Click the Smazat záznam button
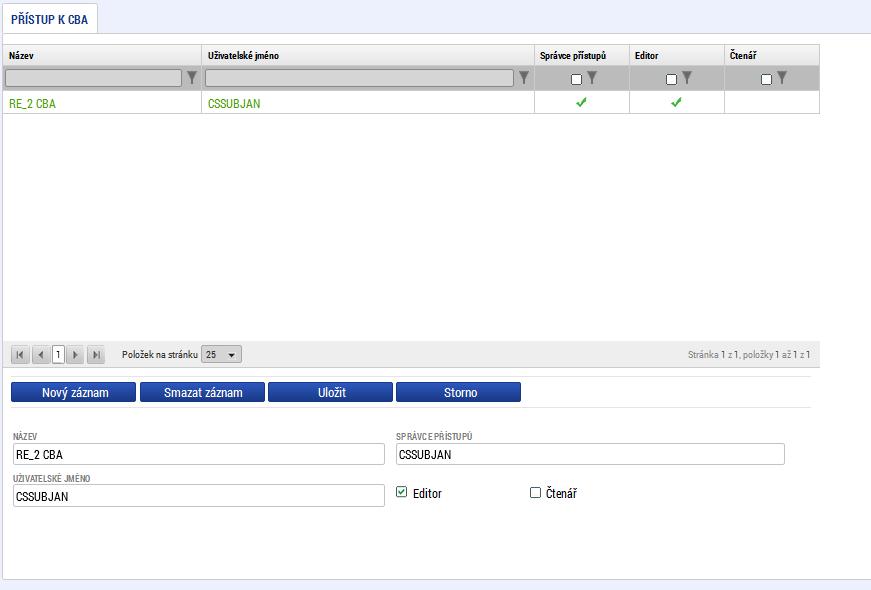 pos(202,392)
